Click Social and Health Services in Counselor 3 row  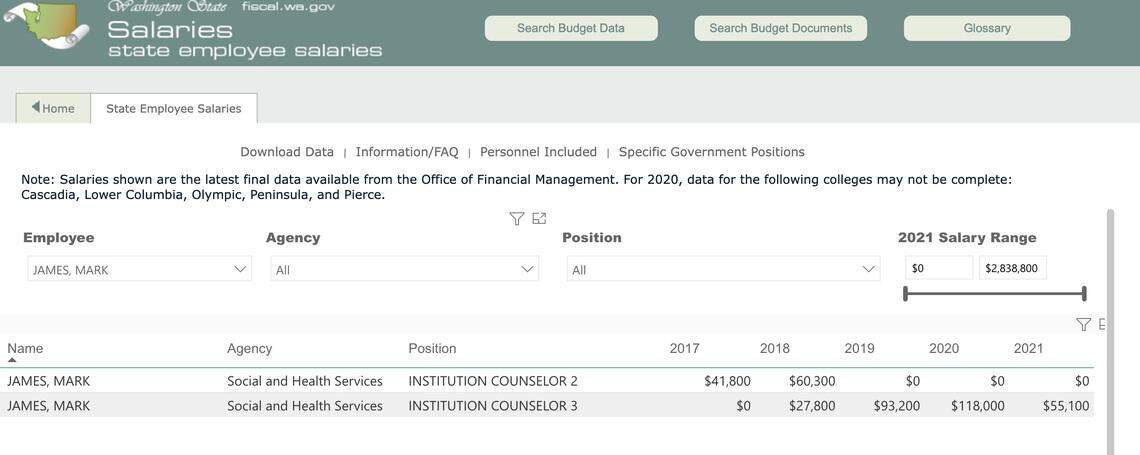click(x=305, y=406)
